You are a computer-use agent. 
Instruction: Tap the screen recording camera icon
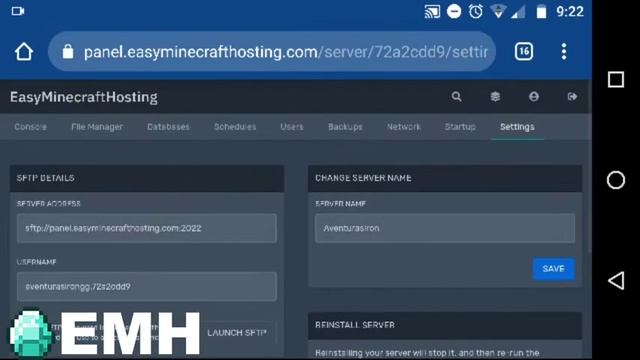pyautogui.click(x=18, y=11)
